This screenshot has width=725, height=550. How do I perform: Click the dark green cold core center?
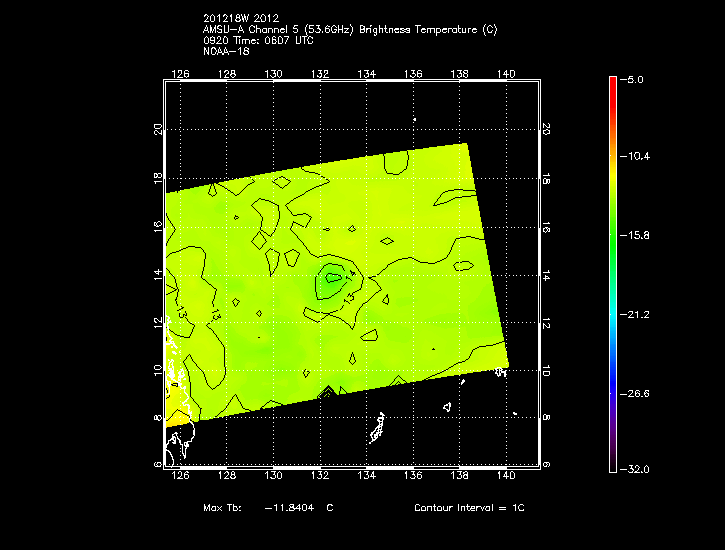pos(331,281)
